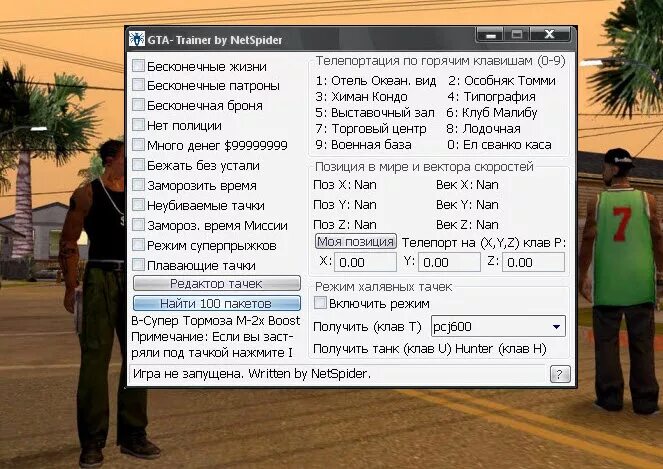Click 'Поз Z: Nan' value
The image size is (663, 469).
coord(345,225)
